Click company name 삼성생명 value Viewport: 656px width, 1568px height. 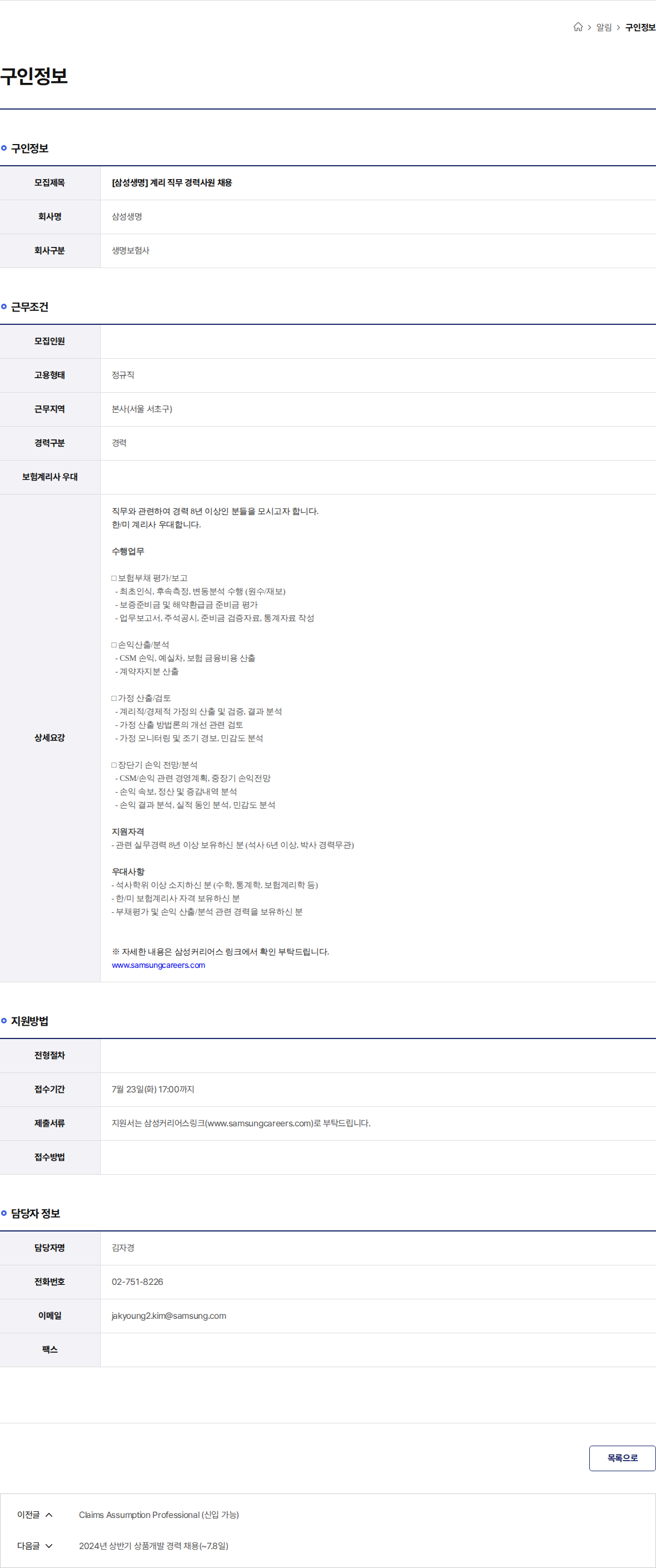pos(127,217)
